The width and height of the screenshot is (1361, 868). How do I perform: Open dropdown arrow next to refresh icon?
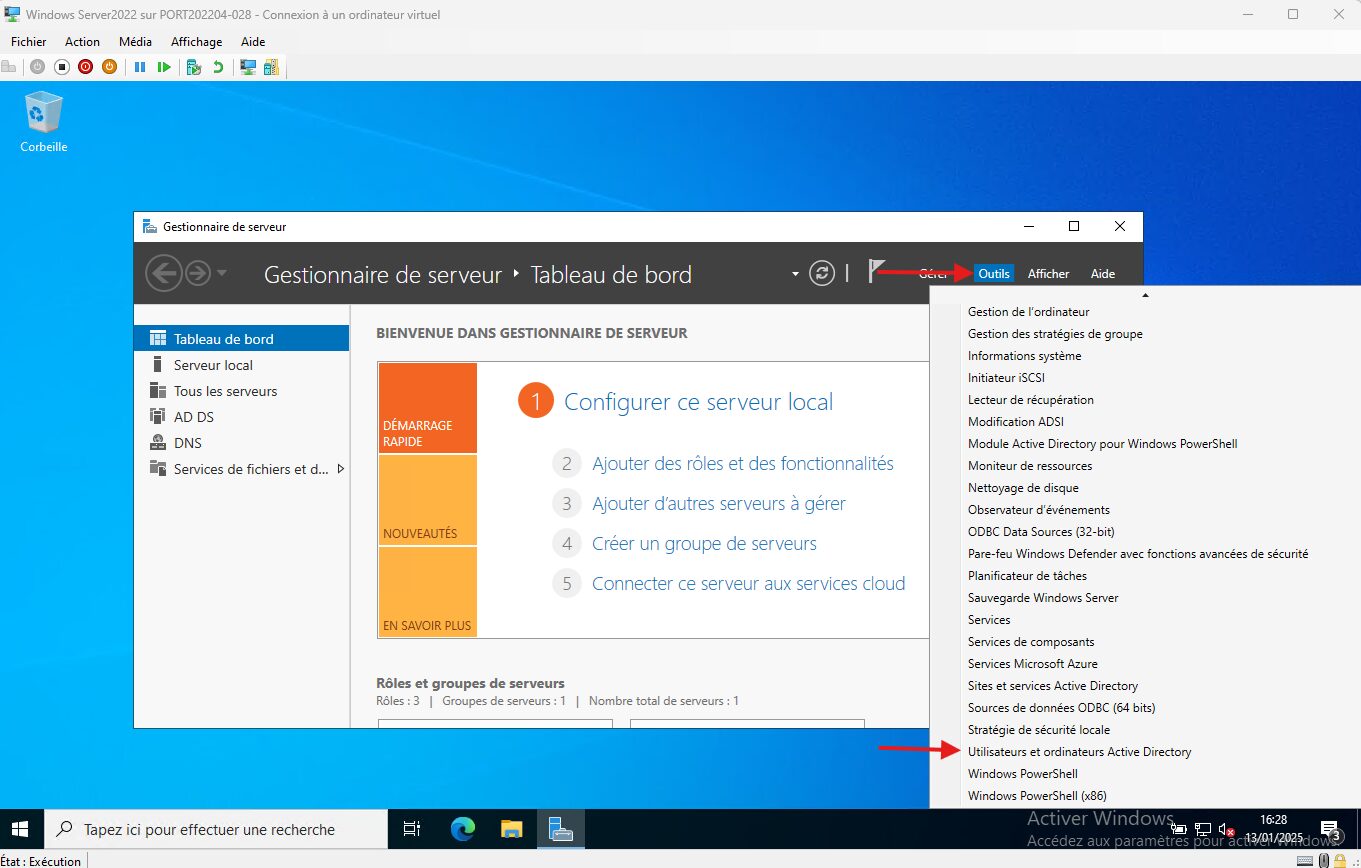coord(796,273)
